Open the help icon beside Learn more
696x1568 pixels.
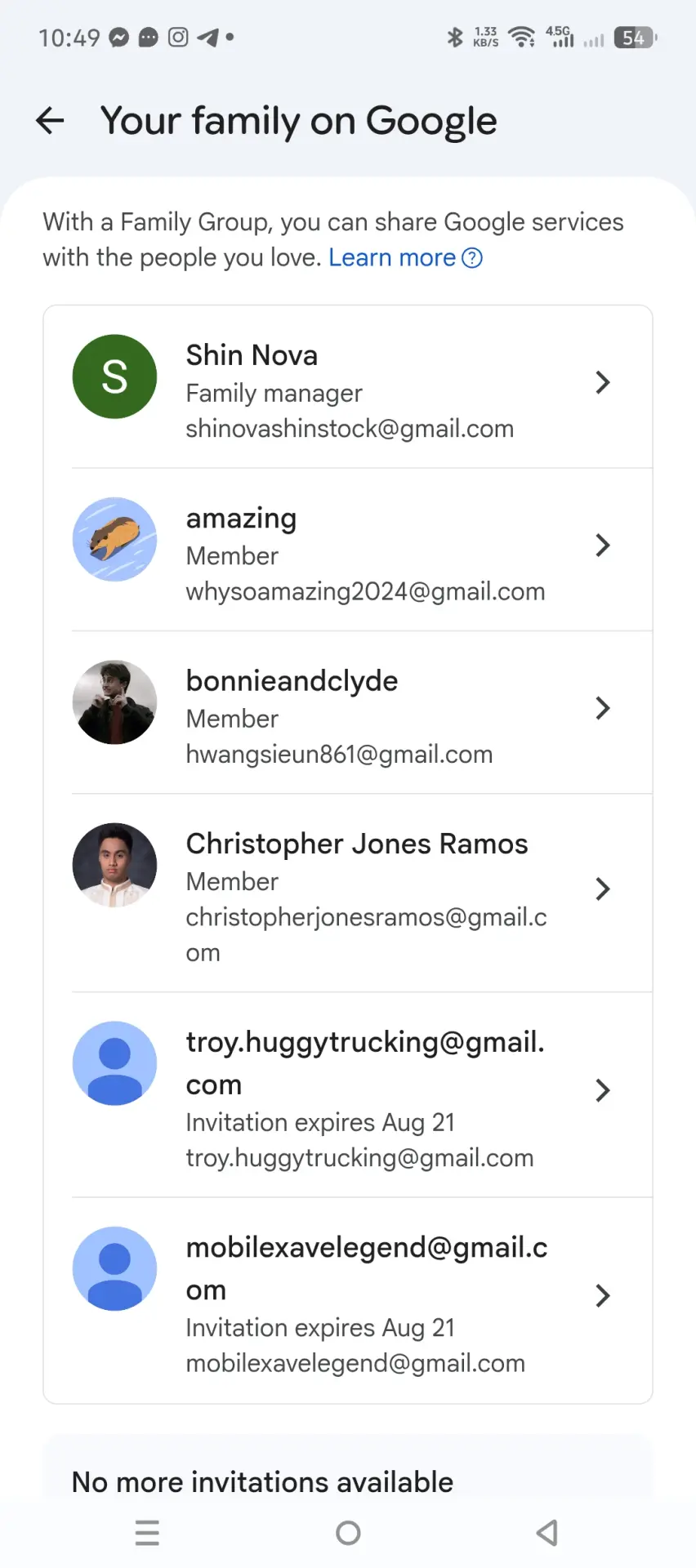(x=472, y=258)
